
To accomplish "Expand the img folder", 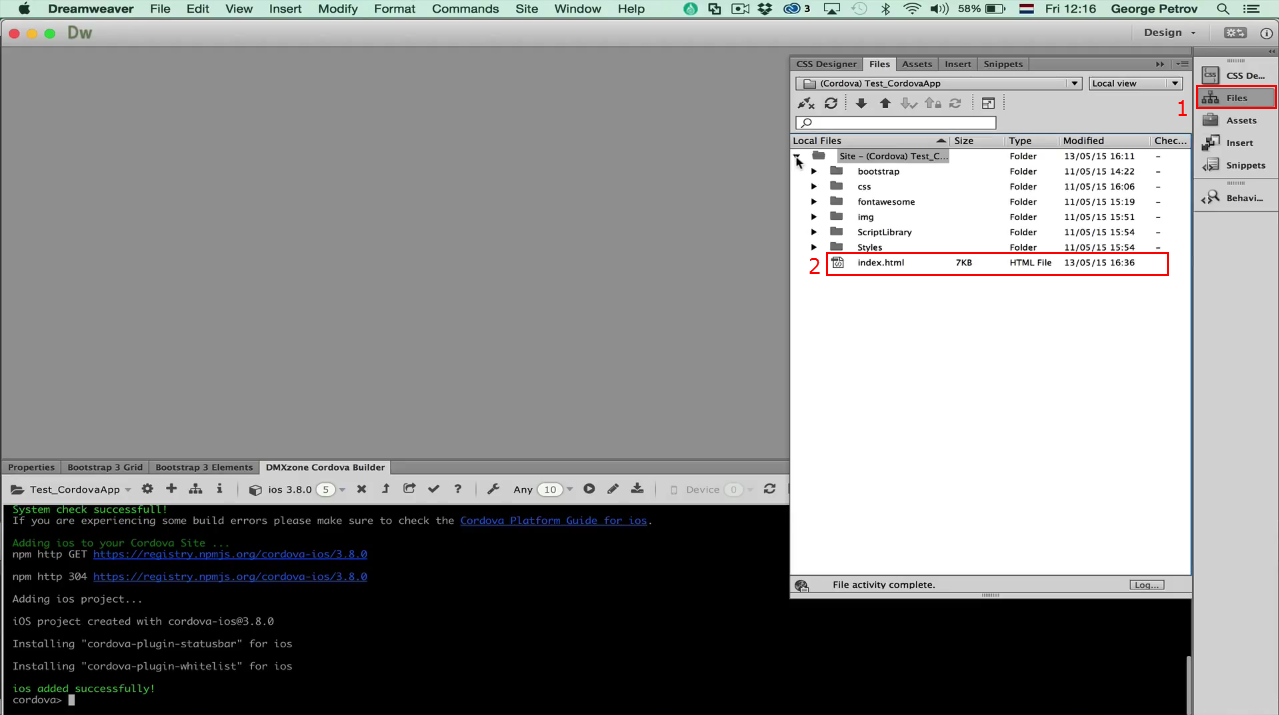I will (814, 217).
